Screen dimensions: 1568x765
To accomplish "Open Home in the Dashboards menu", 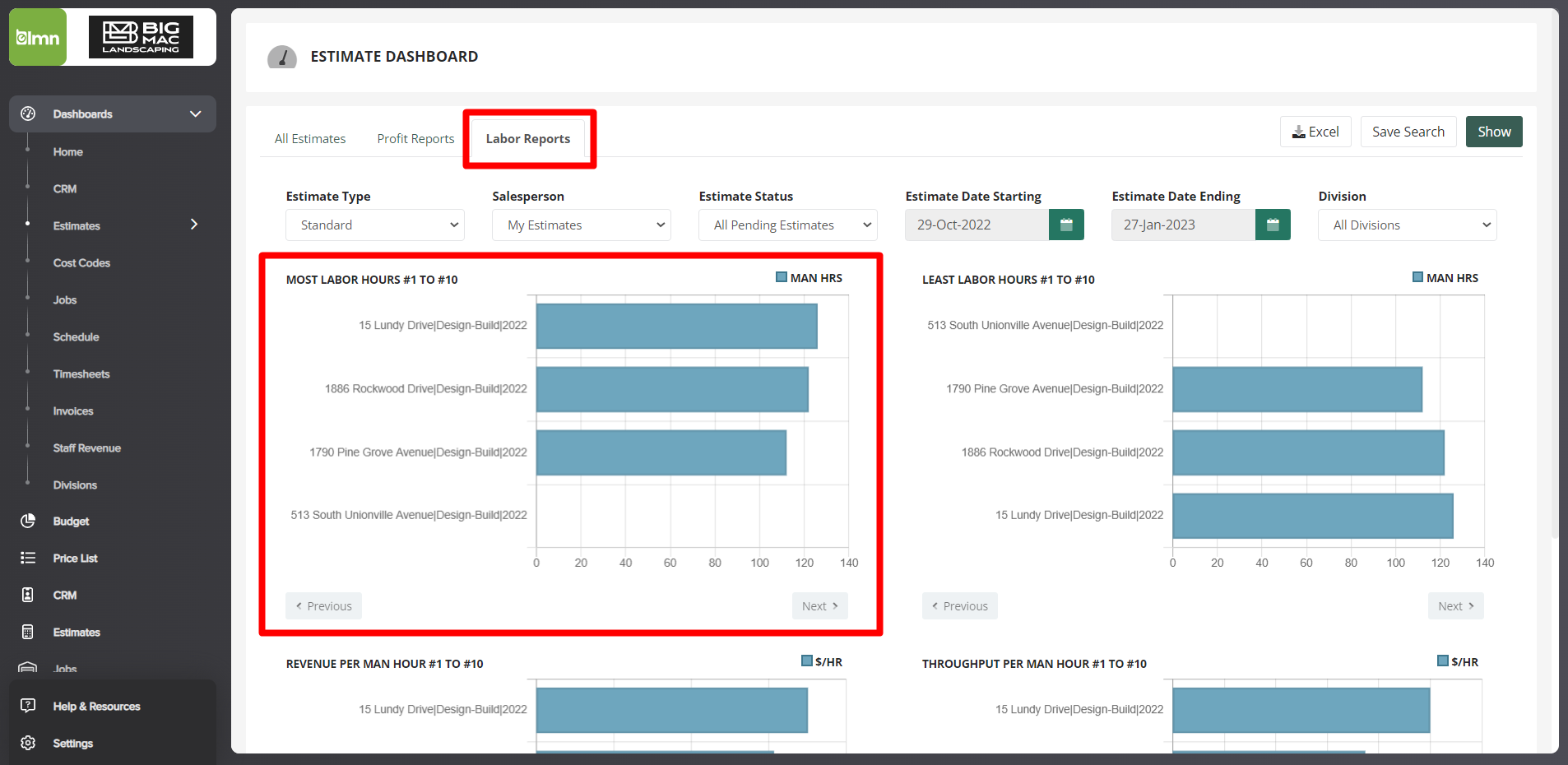I will [x=68, y=151].
